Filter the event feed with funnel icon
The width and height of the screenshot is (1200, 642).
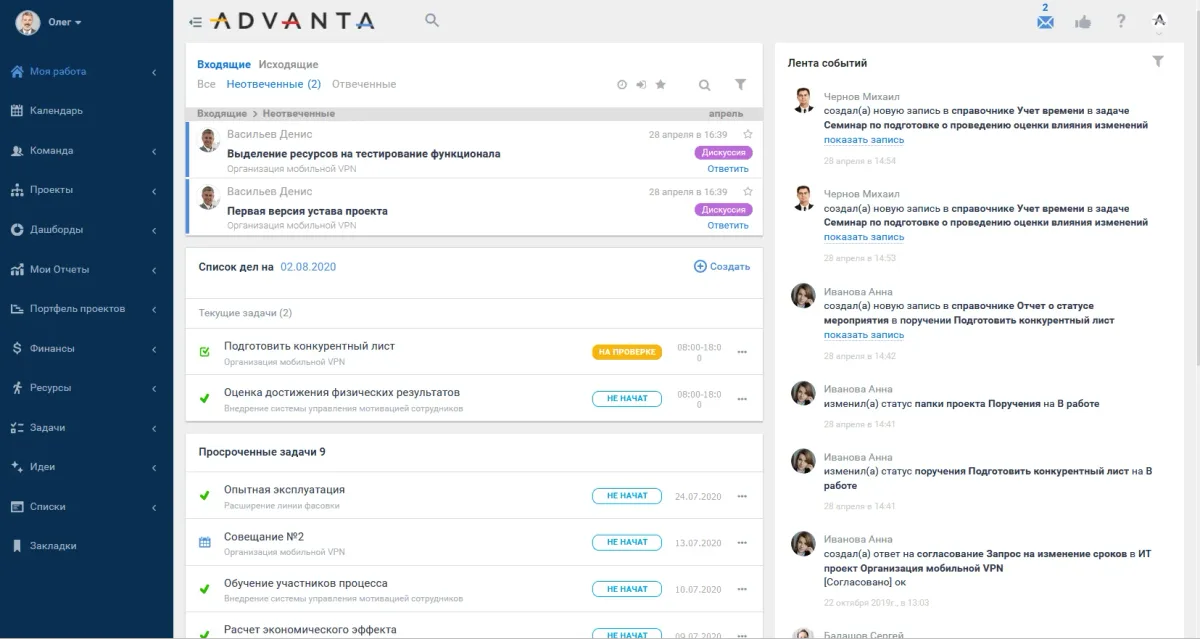point(1158,62)
